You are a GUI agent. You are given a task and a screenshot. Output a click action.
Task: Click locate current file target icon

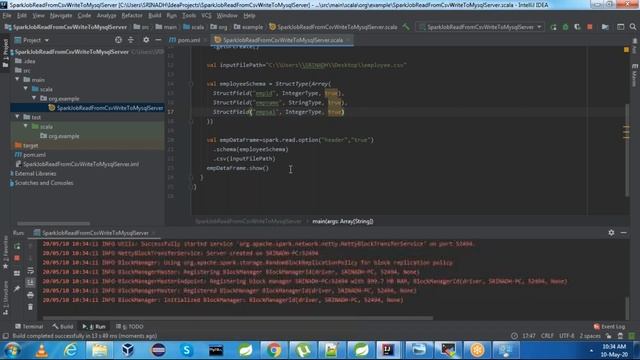point(118,40)
